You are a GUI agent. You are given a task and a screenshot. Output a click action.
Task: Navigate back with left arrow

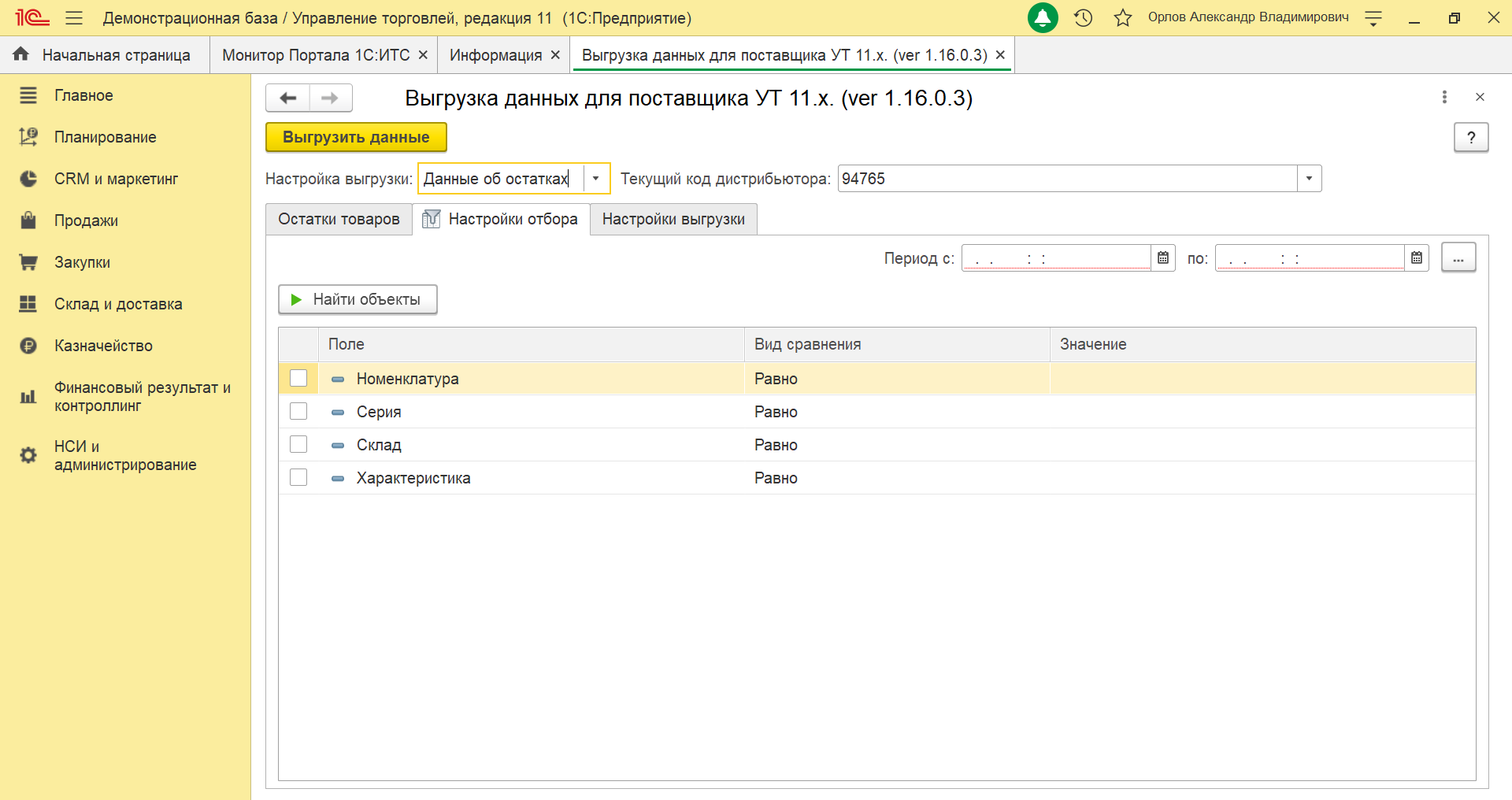tap(288, 98)
